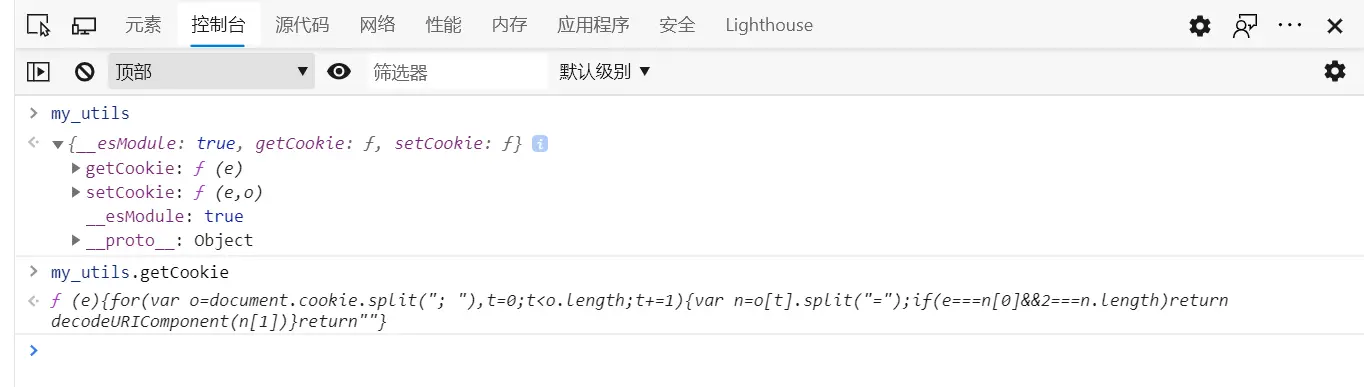Click the 筛选器 filter input field

458,71
